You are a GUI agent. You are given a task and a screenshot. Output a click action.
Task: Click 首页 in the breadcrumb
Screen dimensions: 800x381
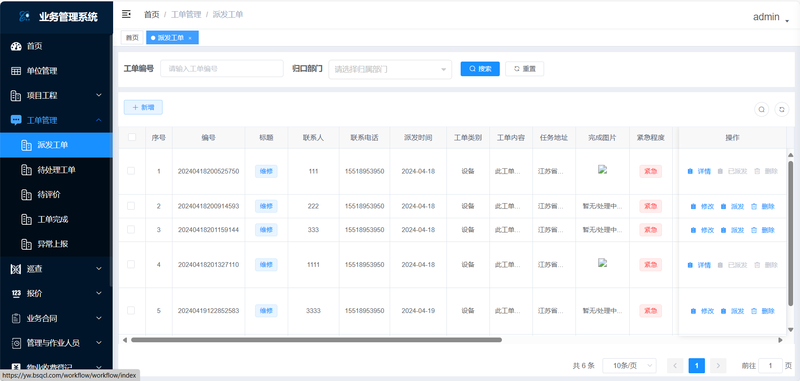pyautogui.click(x=152, y=15)
